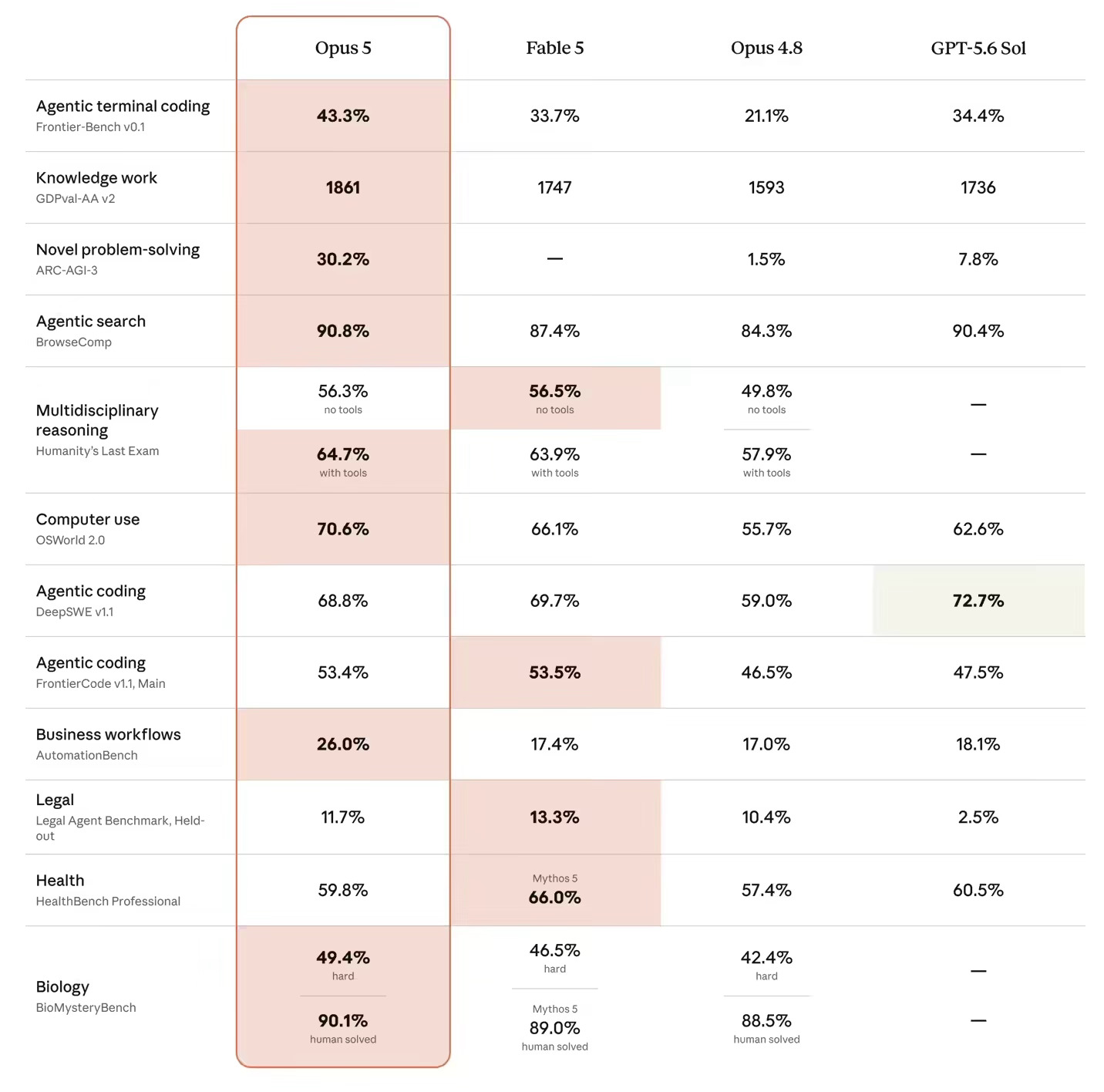Select the Mythos 5 66.0% health cell
This screenshot has height=1092, width=1104.
[555, 890]
